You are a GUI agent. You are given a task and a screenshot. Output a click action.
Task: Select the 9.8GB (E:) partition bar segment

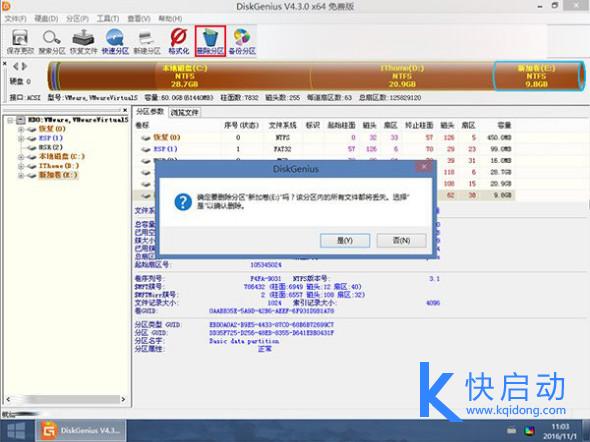coord(537,76)
